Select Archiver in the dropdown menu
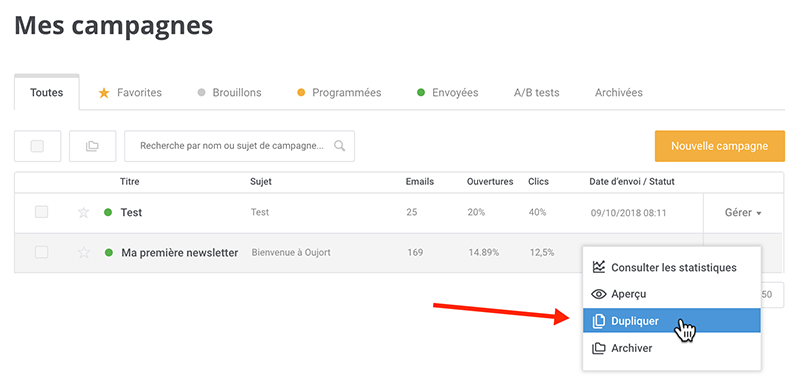Image resolution: width=800 pixels, height=386 pixels. [x=671, y=348]
